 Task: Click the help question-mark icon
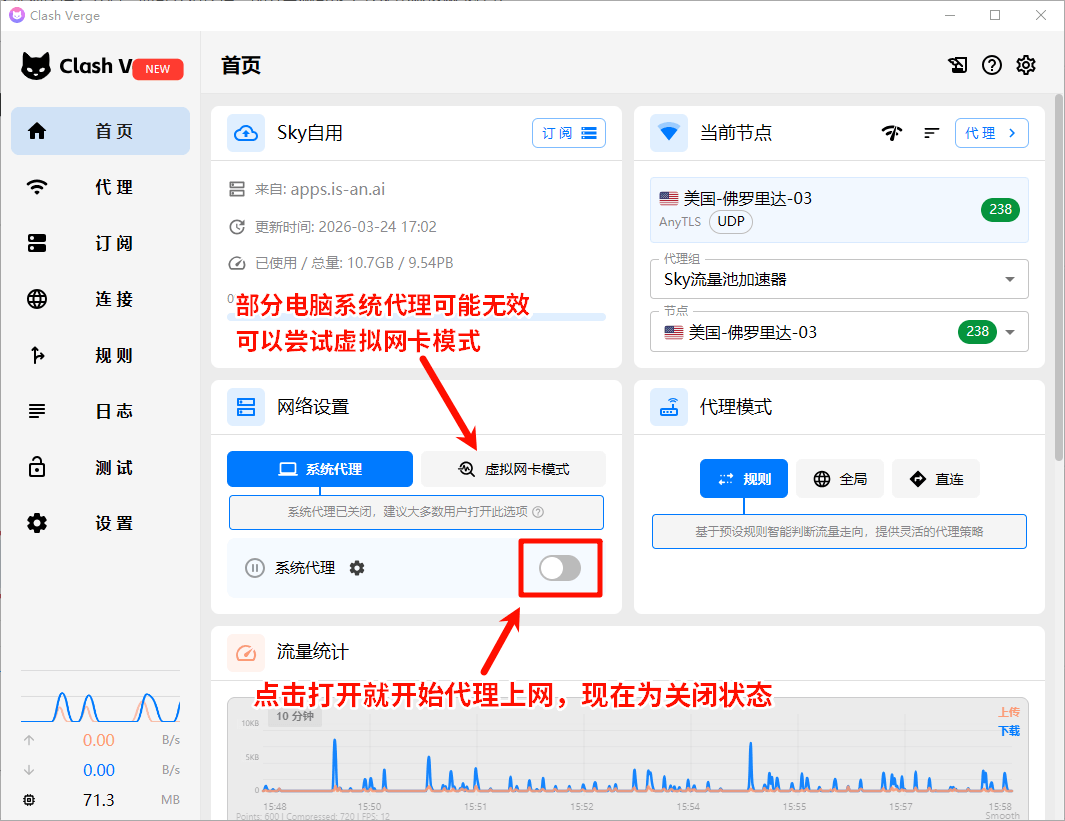coord(991,64)
